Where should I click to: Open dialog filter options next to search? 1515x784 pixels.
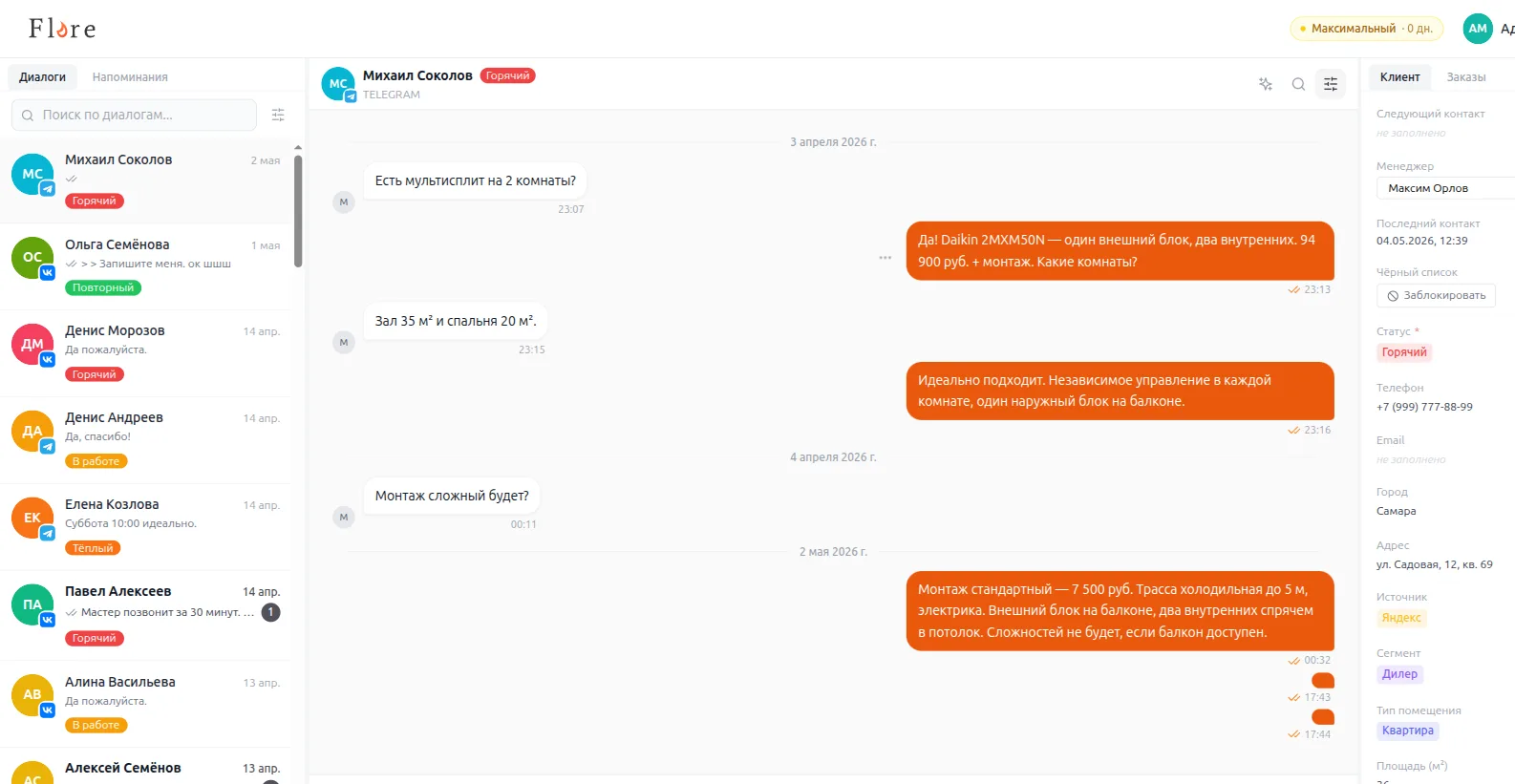point(278,115)
